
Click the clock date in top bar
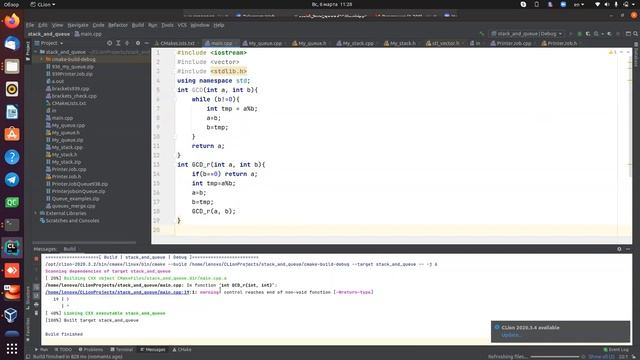click(332, 4)
